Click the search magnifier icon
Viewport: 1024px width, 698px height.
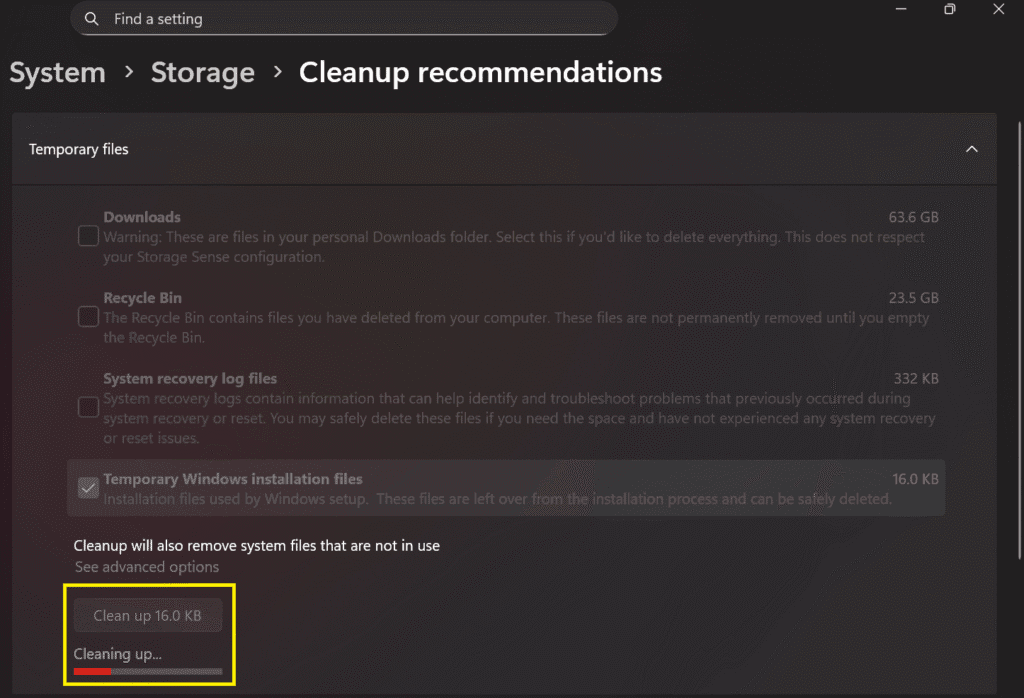tap(91, 18)
